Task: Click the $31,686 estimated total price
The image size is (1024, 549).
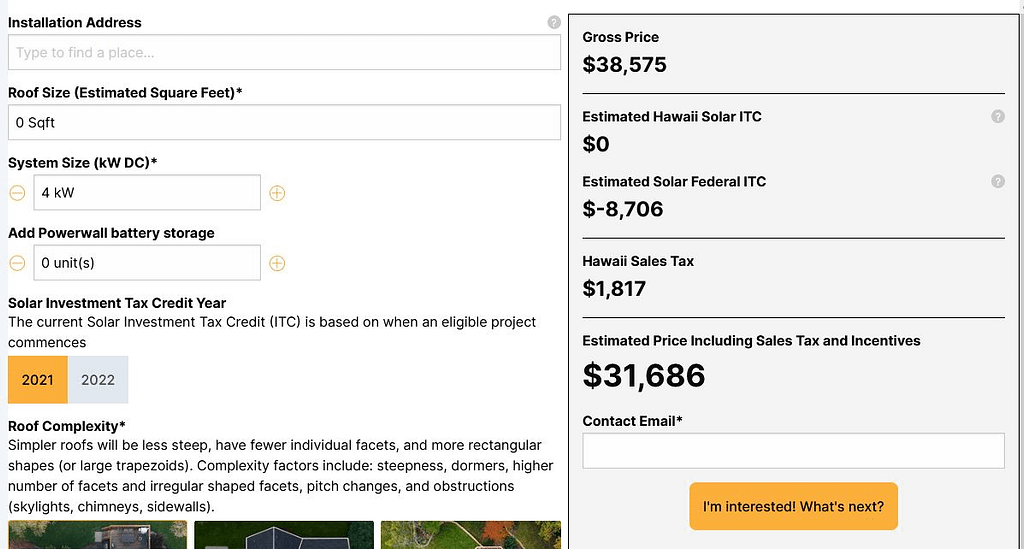Action: coord(644,375)
